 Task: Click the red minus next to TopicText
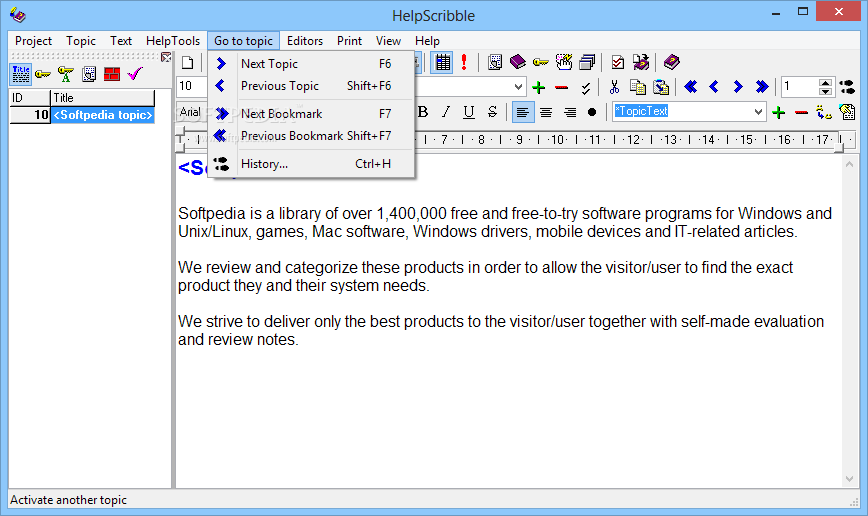pos(801,113)
